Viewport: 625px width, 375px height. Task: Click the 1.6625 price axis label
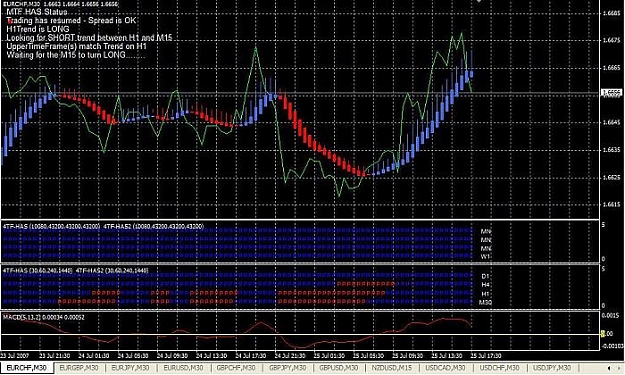click(612, 177)
